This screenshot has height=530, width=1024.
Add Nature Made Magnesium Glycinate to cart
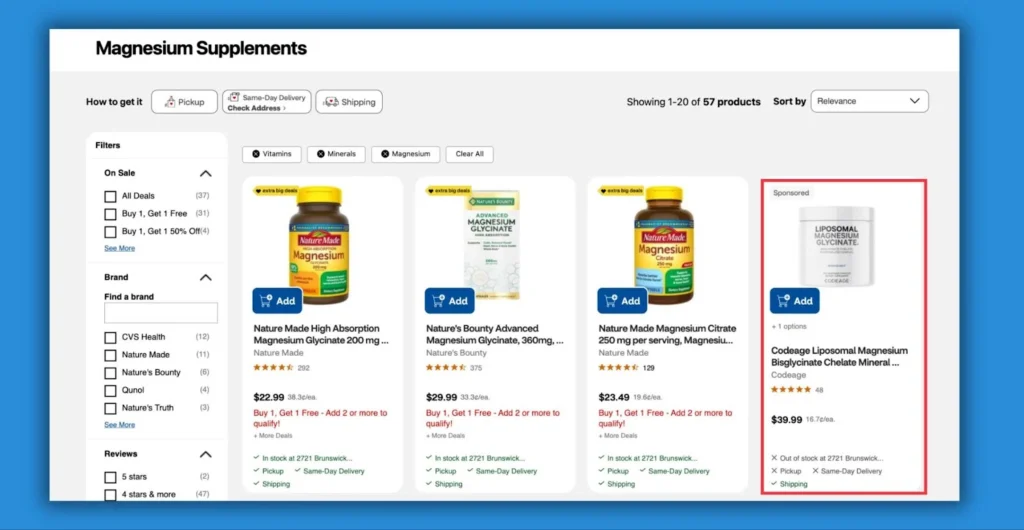[278, 301]
